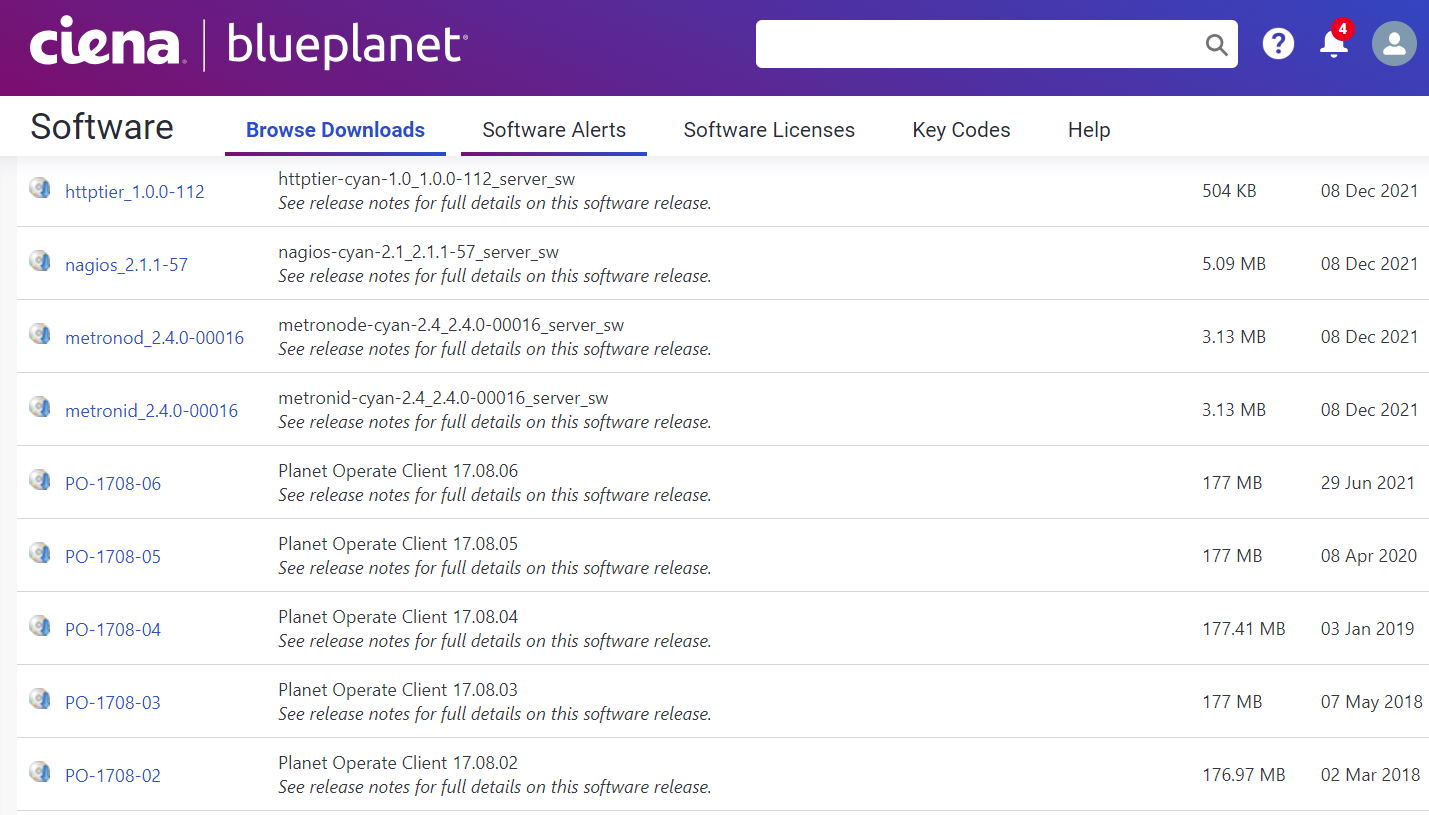The width and height of the screenshot is (1429, 815).
Task: Click the 02 Mar 2018 date
Action: (1371, 775)
